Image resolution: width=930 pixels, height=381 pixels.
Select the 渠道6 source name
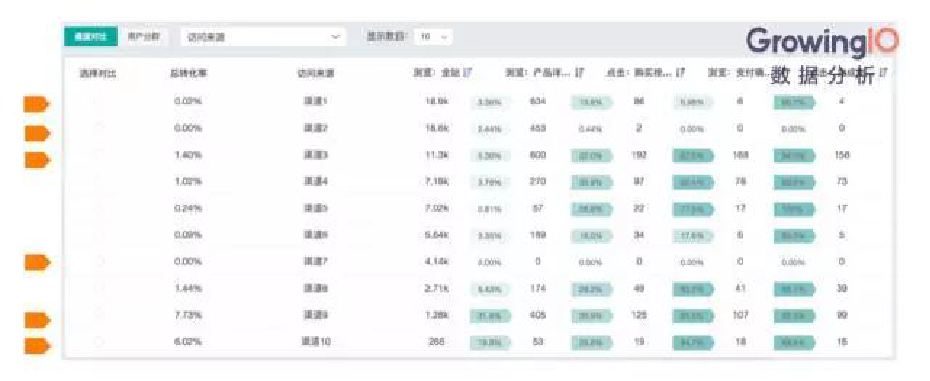click(316, 235)
